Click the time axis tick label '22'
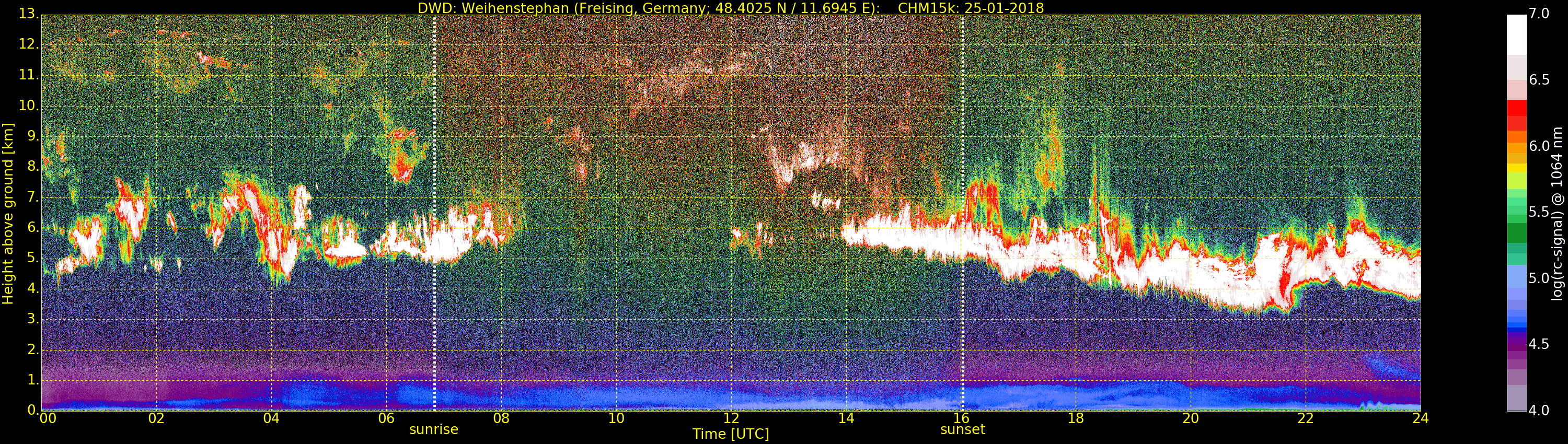Screen dimensions: 1568x444 point(1306,418)
